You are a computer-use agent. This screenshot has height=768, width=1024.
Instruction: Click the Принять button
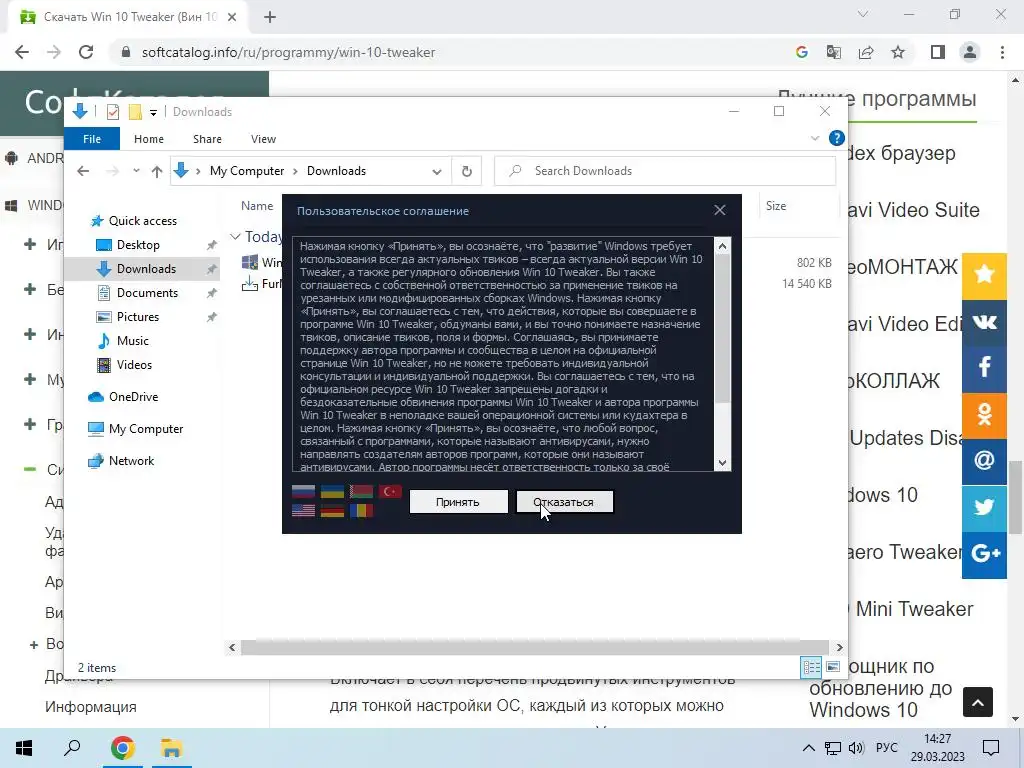click(x=458, y=502)
